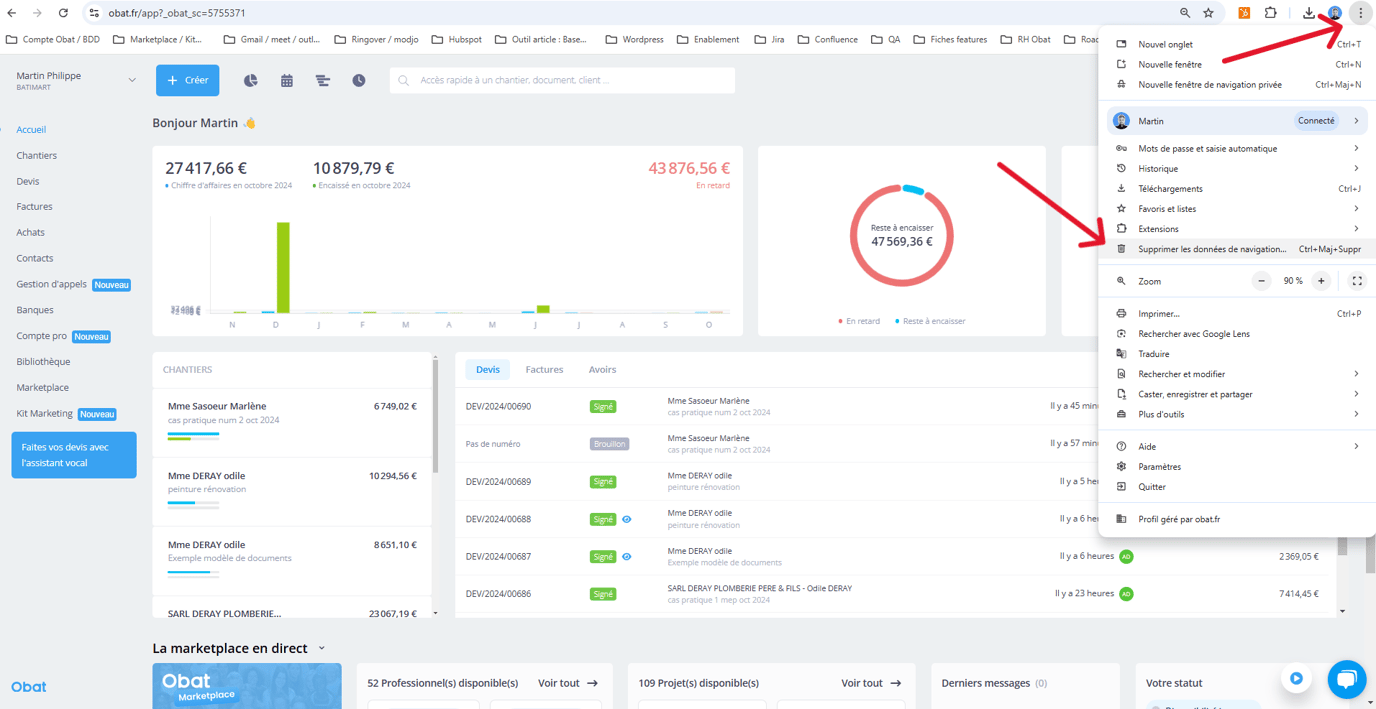Open Voir tout for available professionals
The width and height of the screenshot is (1376, 709).
click(x=568, y=683)
